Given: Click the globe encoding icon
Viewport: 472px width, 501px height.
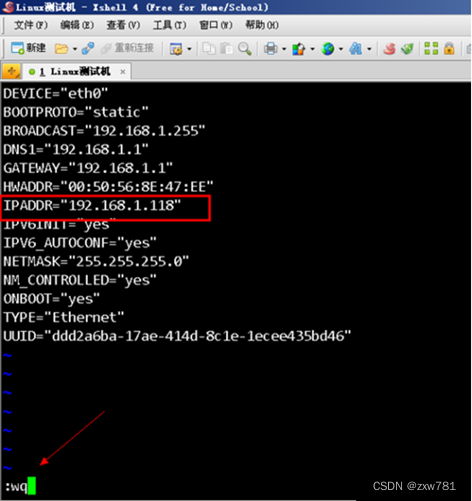Looking at the screenshot, I should [328, 49].
